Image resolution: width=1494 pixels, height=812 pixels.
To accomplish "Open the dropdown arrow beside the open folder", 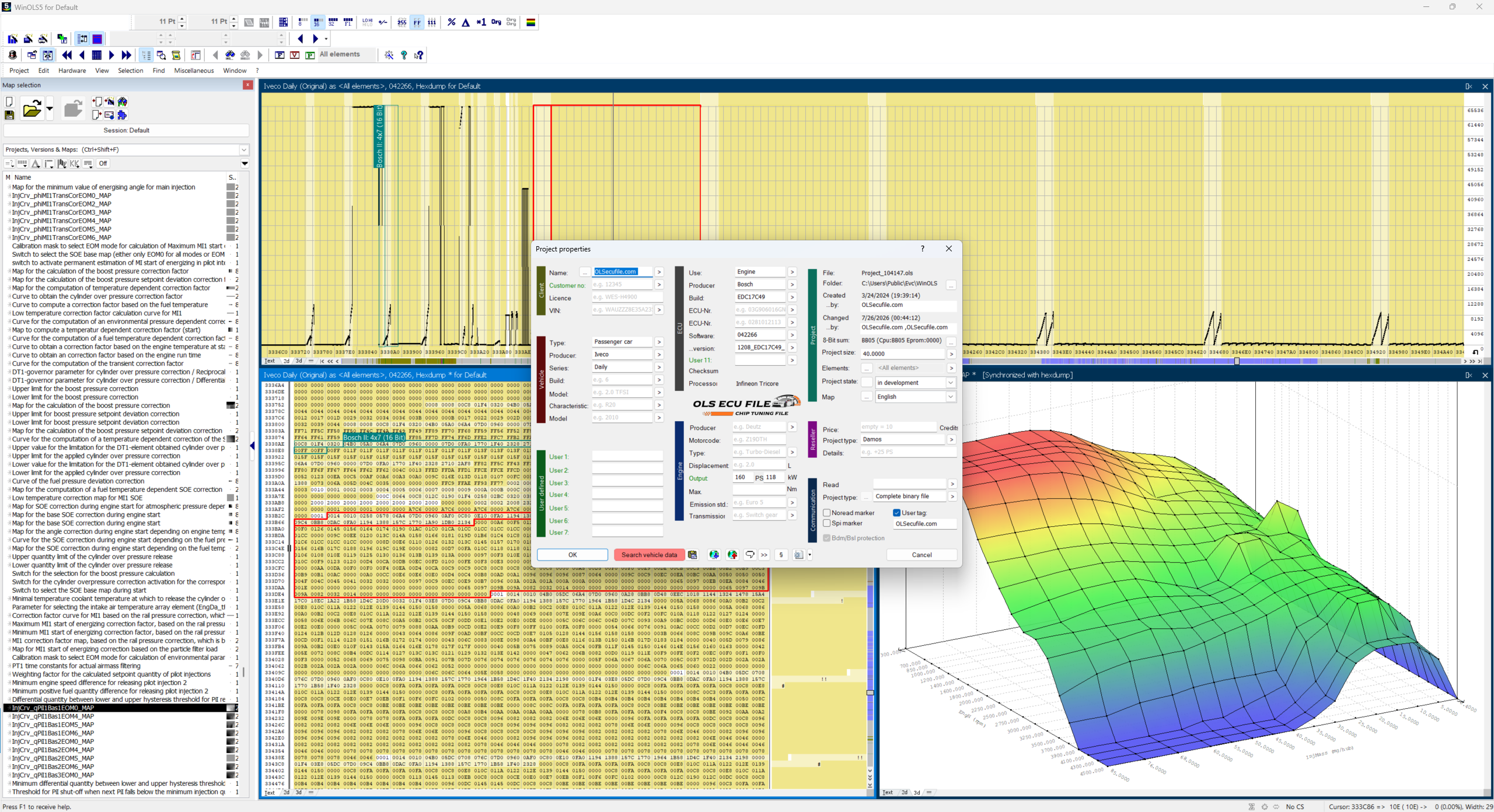I will pyautogui.click(x=50, y=108).
